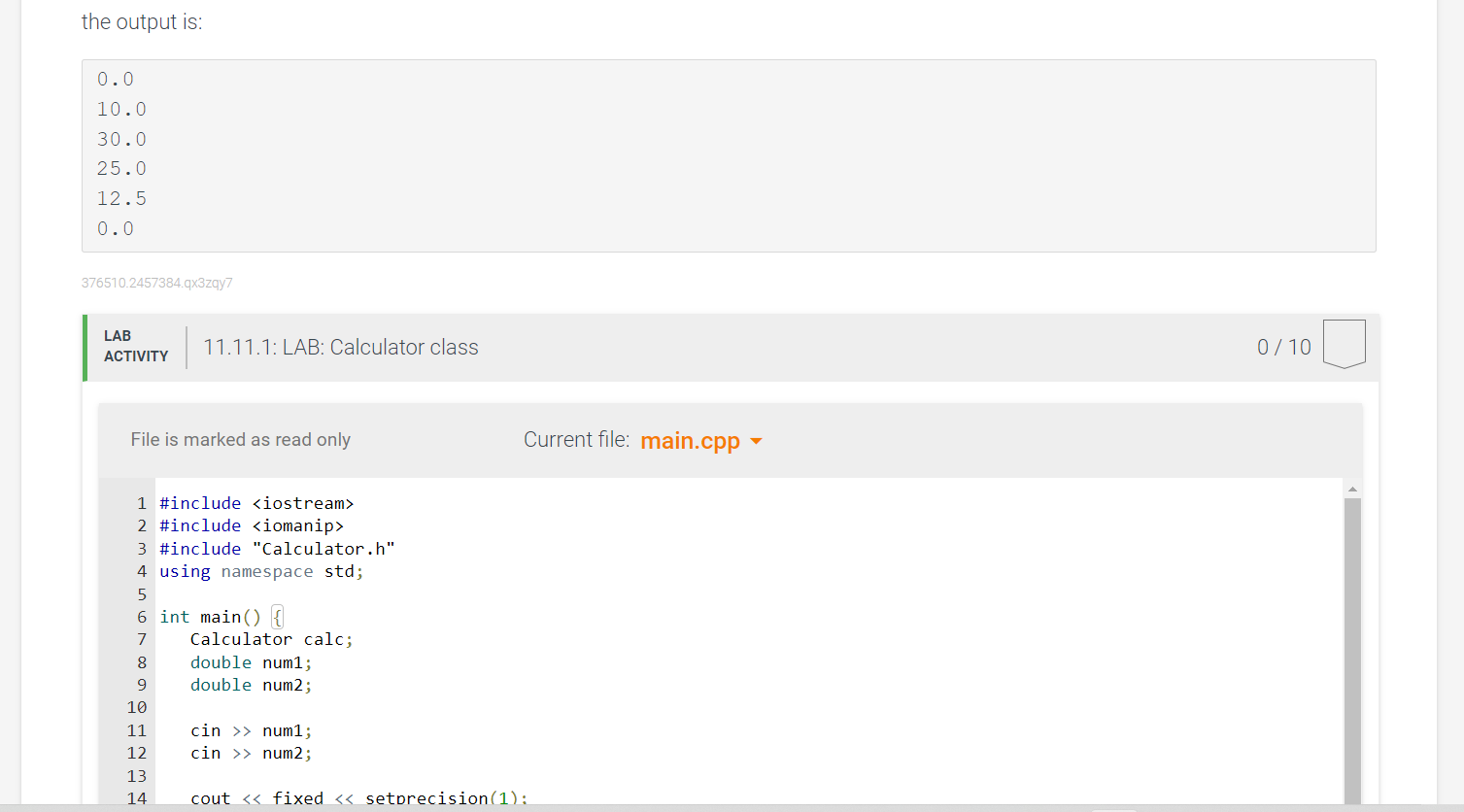Screen dimensions: 1464x812
Task: Click inside the program output box
Action: [729, 155]
